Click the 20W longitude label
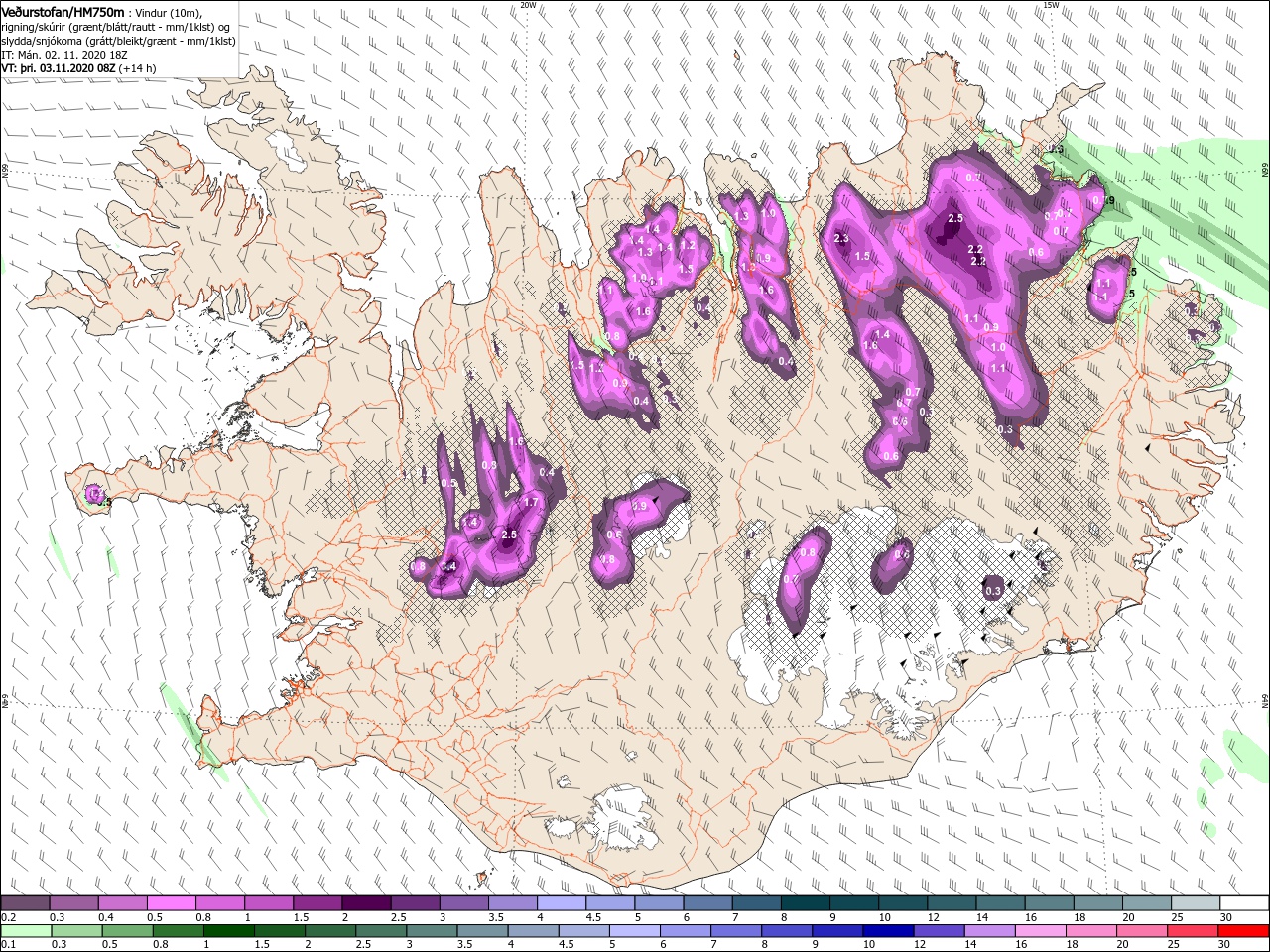This screenshot has height=952, width=1270. (x=528, y=5)
